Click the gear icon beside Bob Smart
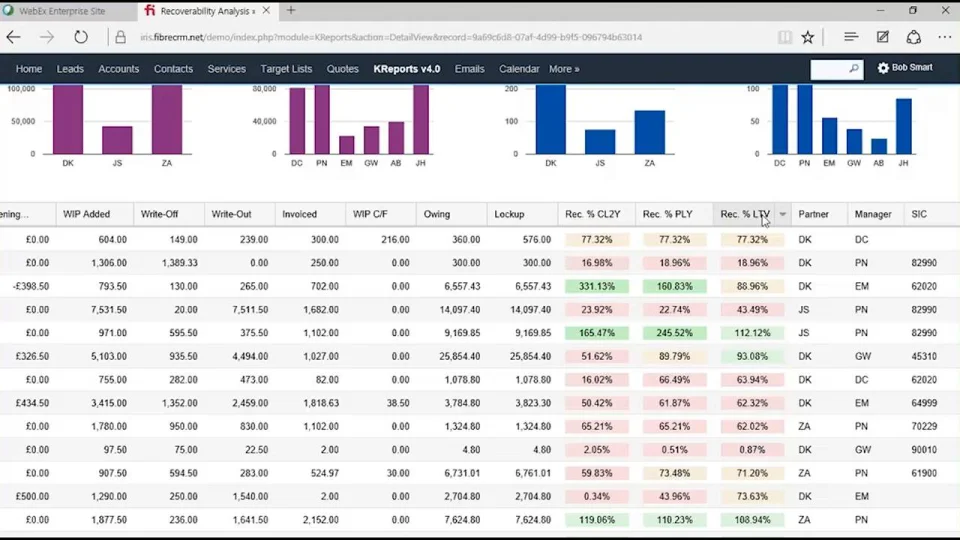This screenshot has height=540, width=960. click(883, 68)
